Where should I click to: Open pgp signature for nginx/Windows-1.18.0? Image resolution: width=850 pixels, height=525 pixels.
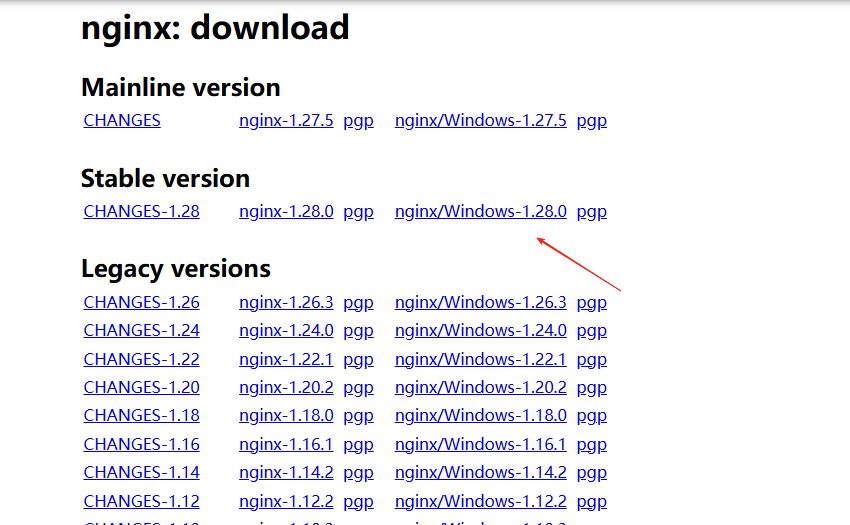(x=591, y=417)
